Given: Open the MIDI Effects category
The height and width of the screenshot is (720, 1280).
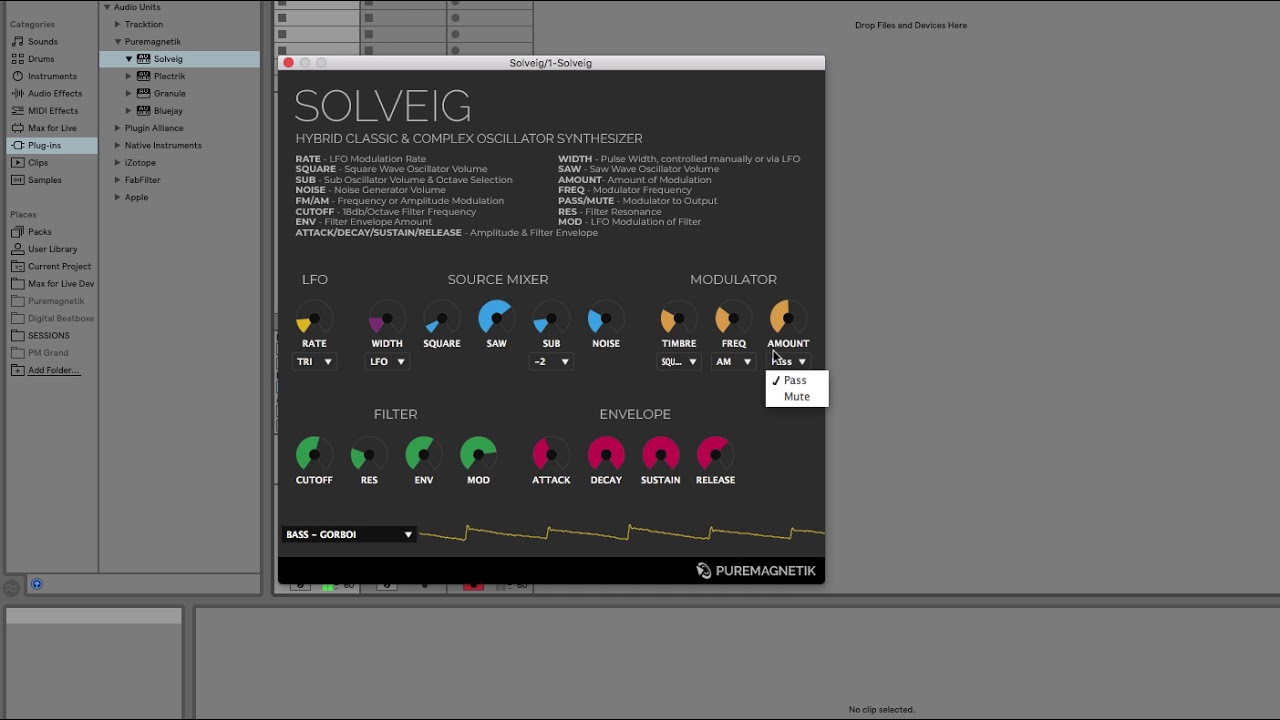Looking at the screenshot, I should [53, 111].
